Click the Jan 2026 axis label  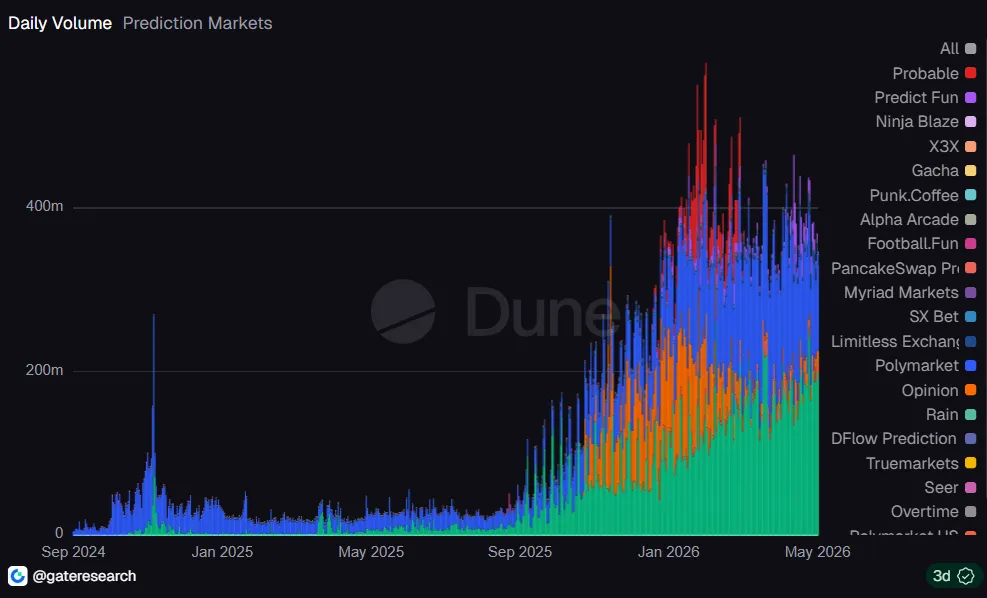click(x=668, y=552)
